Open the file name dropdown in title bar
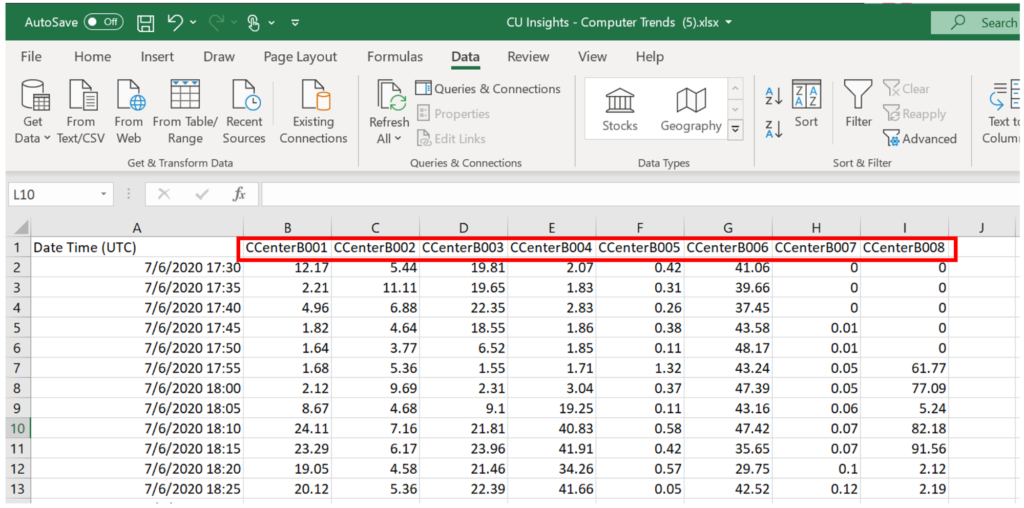The width and height of the screenshot is (1024, 508). point(729,23)
